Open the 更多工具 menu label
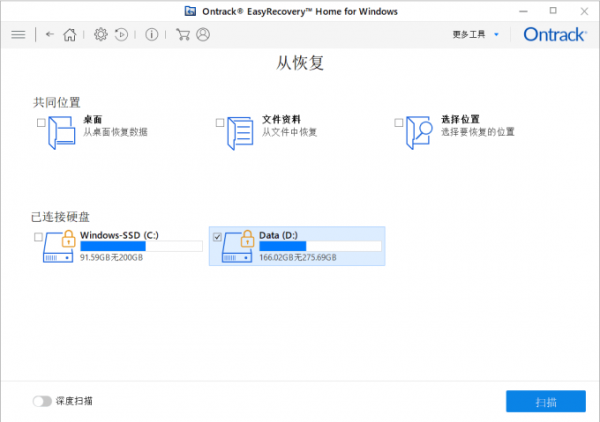Image resolution: width=600 pixels, height=422 pixels. pyautogui.click(x=469, y=34)
